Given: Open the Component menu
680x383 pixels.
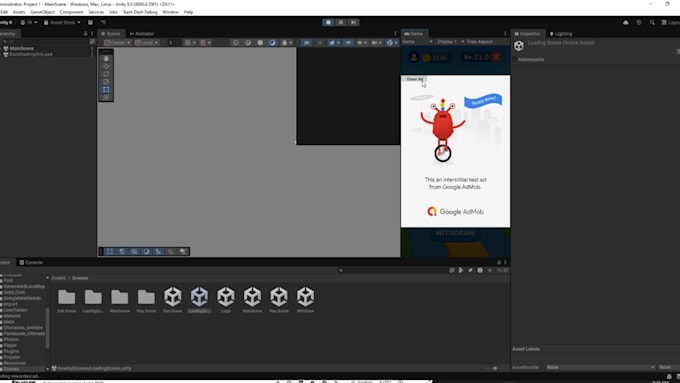Looking at the screenshot, I should [x=71, y=12].
